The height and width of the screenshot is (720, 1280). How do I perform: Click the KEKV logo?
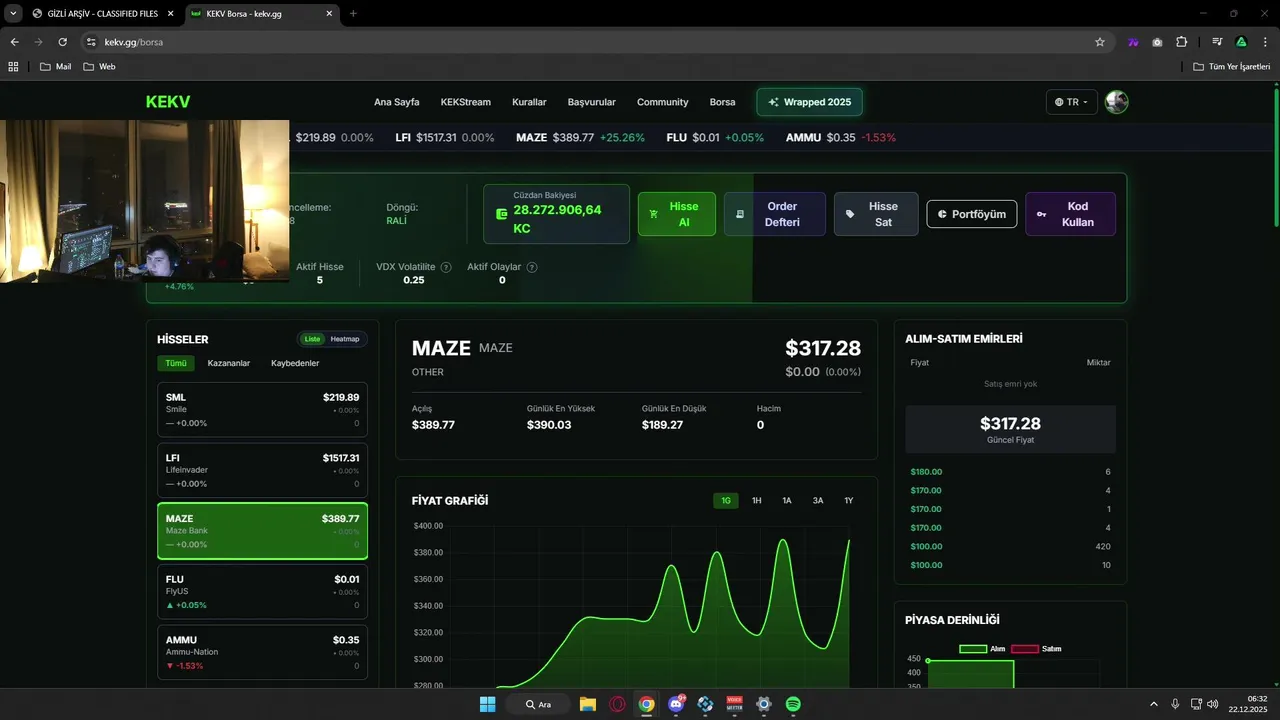tap(168, 102)
